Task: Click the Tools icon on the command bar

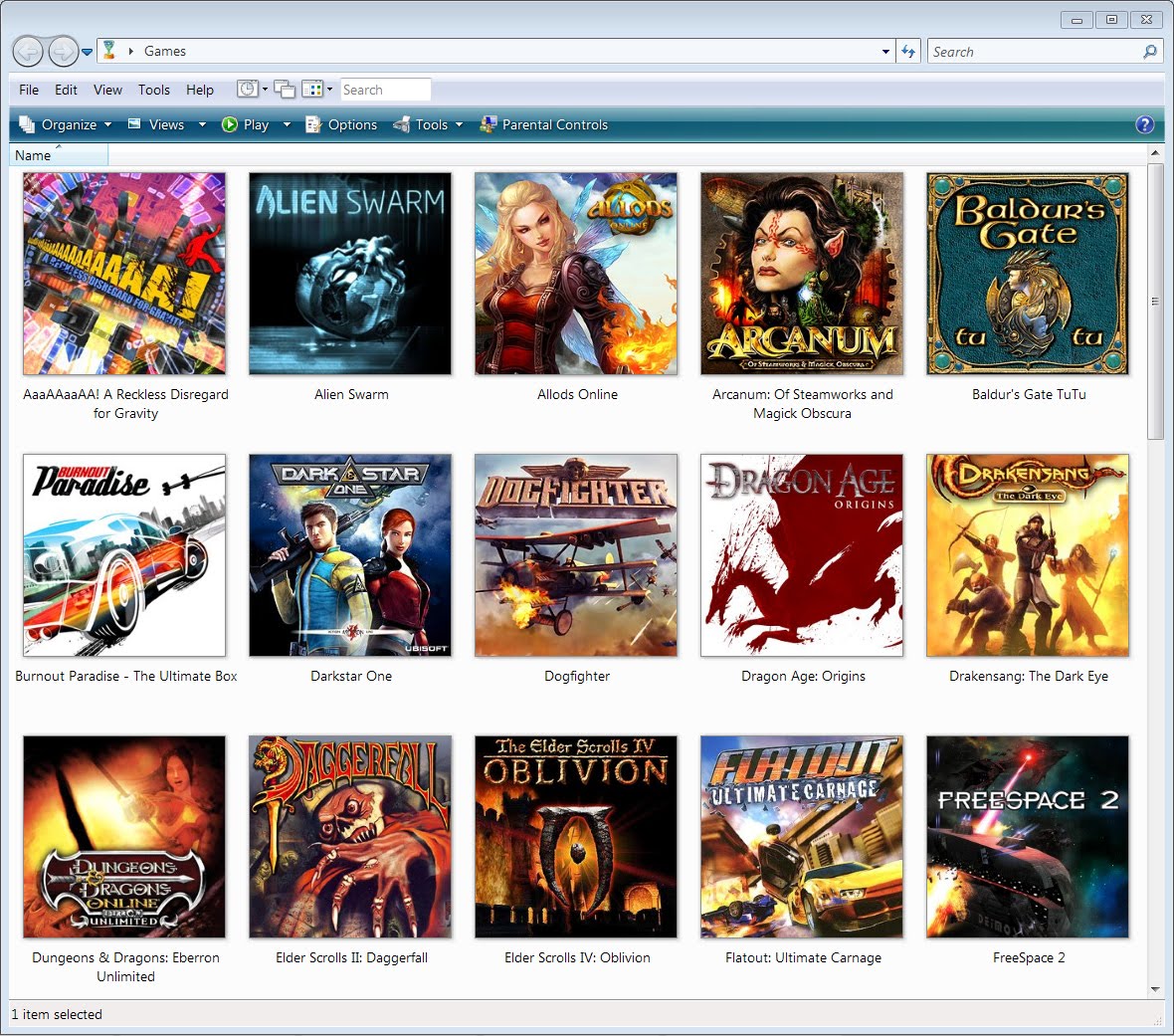Action: (x=402, y=124)
